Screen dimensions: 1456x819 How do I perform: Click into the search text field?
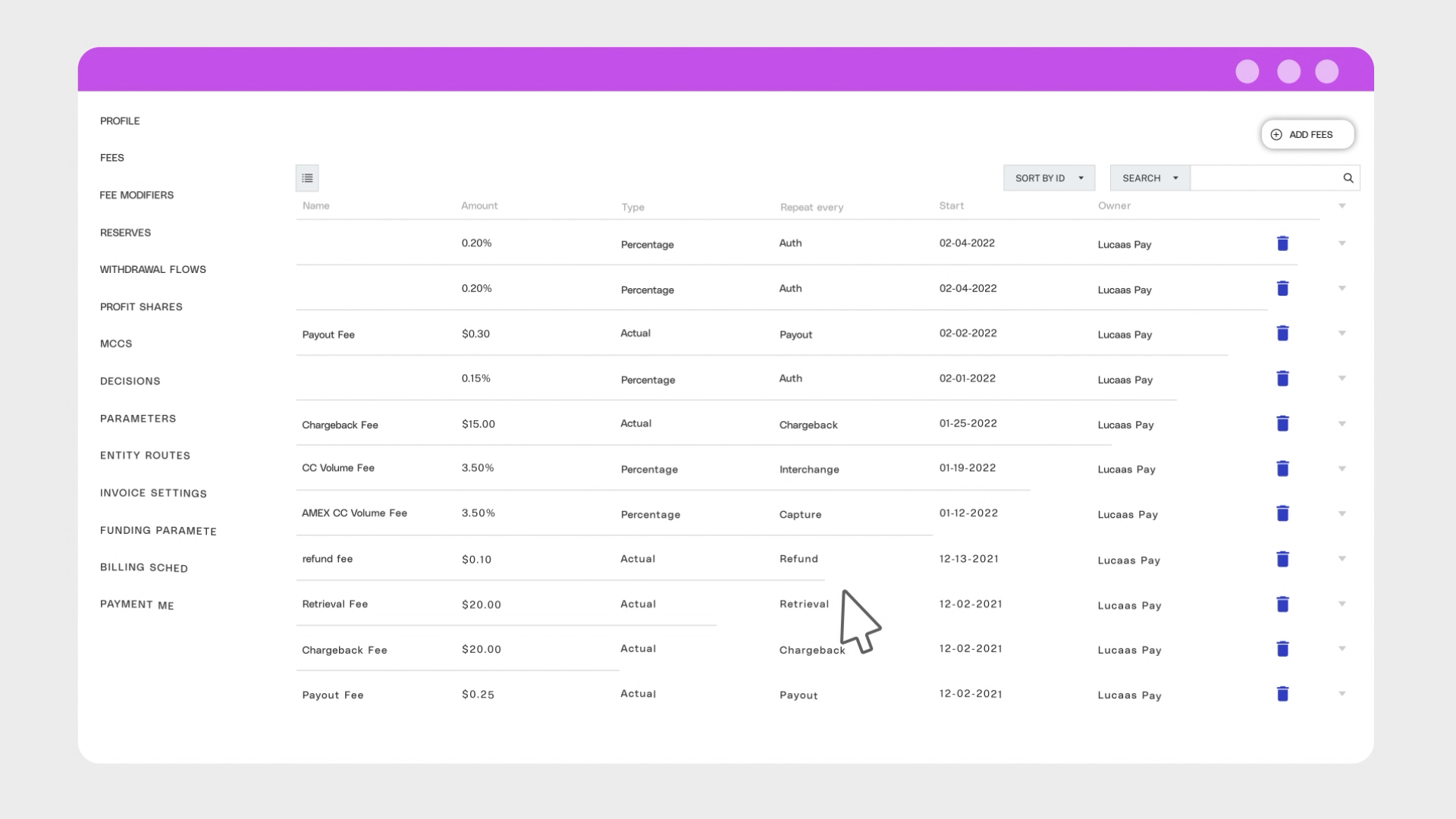tap(1264, 178)
